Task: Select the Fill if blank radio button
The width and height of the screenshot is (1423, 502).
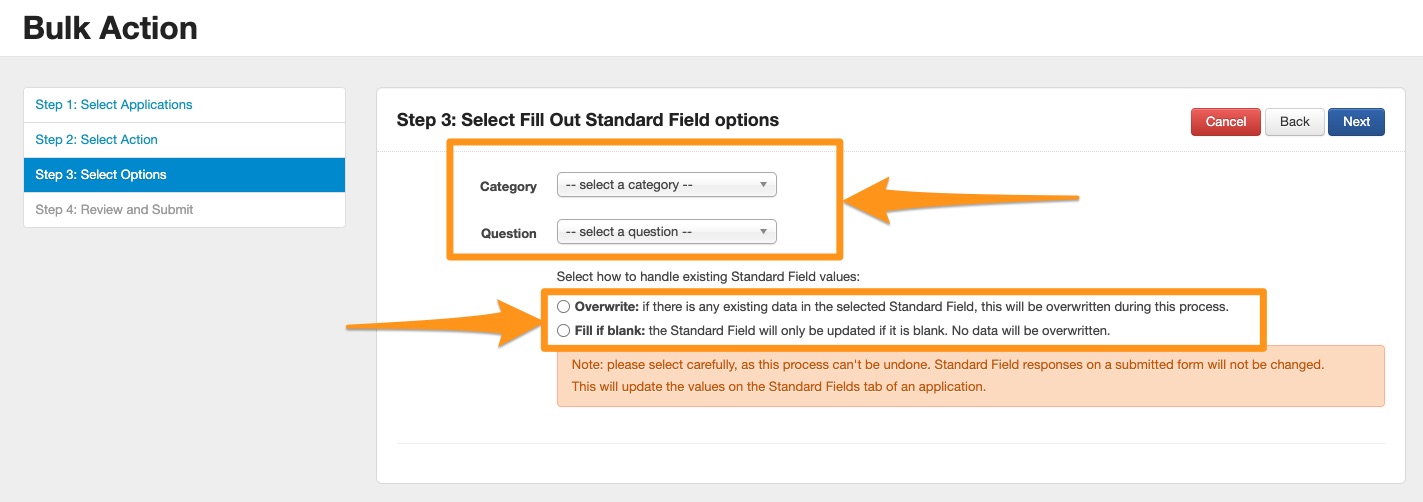Action: 564,330
